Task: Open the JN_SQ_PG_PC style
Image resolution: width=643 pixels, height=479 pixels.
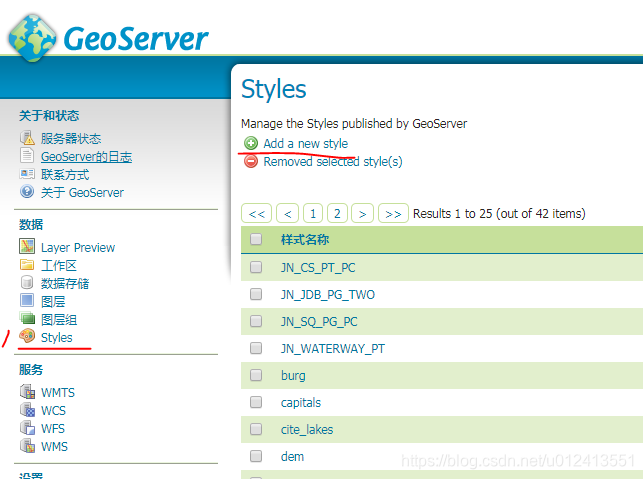Action: coord(319,322)
